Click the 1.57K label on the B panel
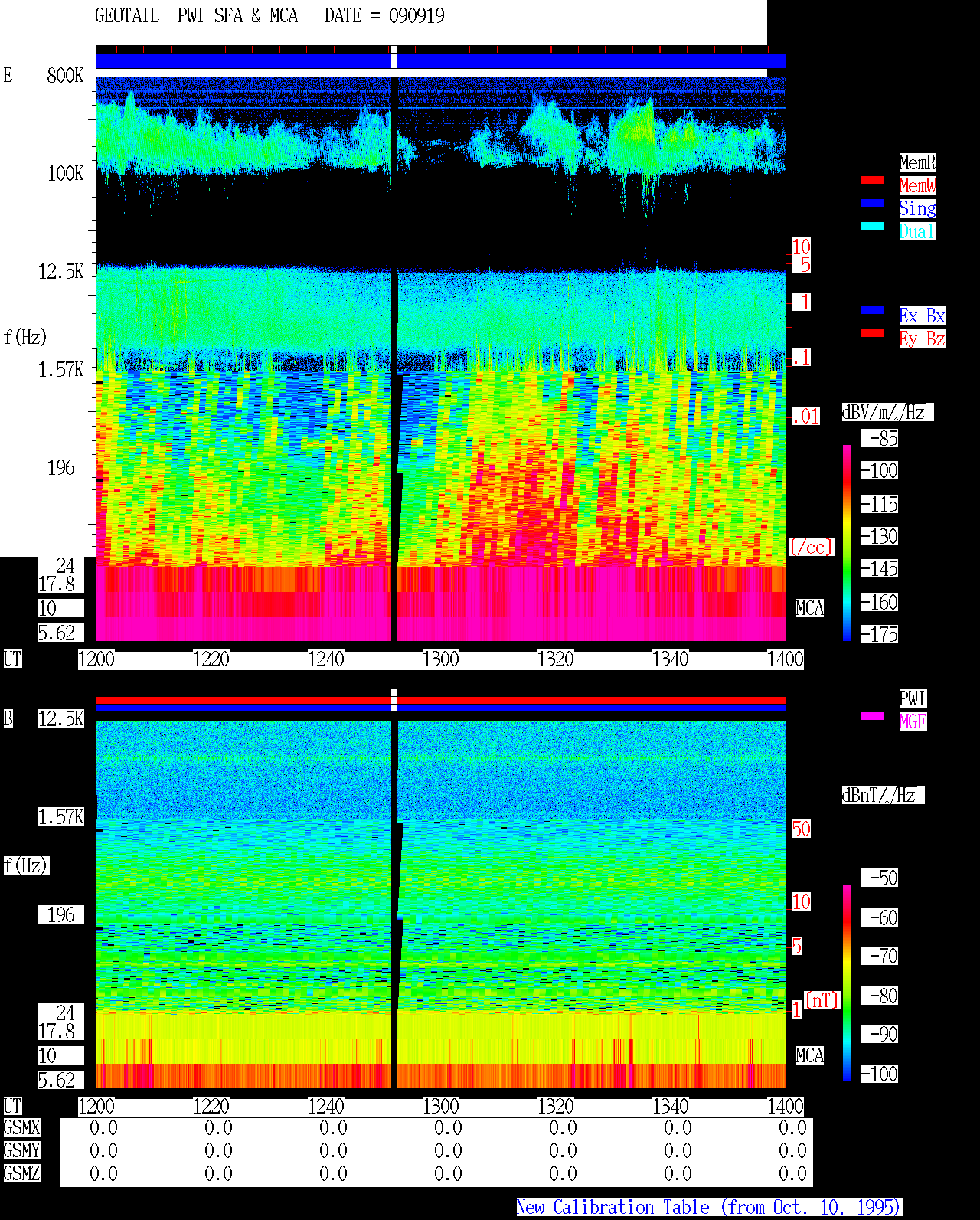The width and height of the screenshot is (980, 1220). click(61, 816)
